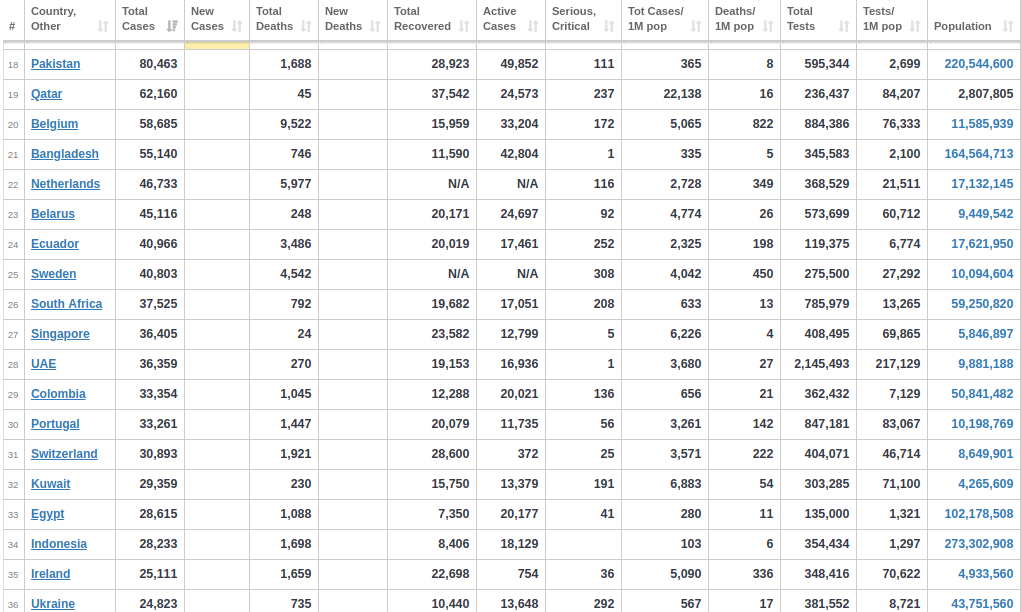Open Egypt population link 102,178,508
The image size is (1021, 612).
click(x=979, y=514)
